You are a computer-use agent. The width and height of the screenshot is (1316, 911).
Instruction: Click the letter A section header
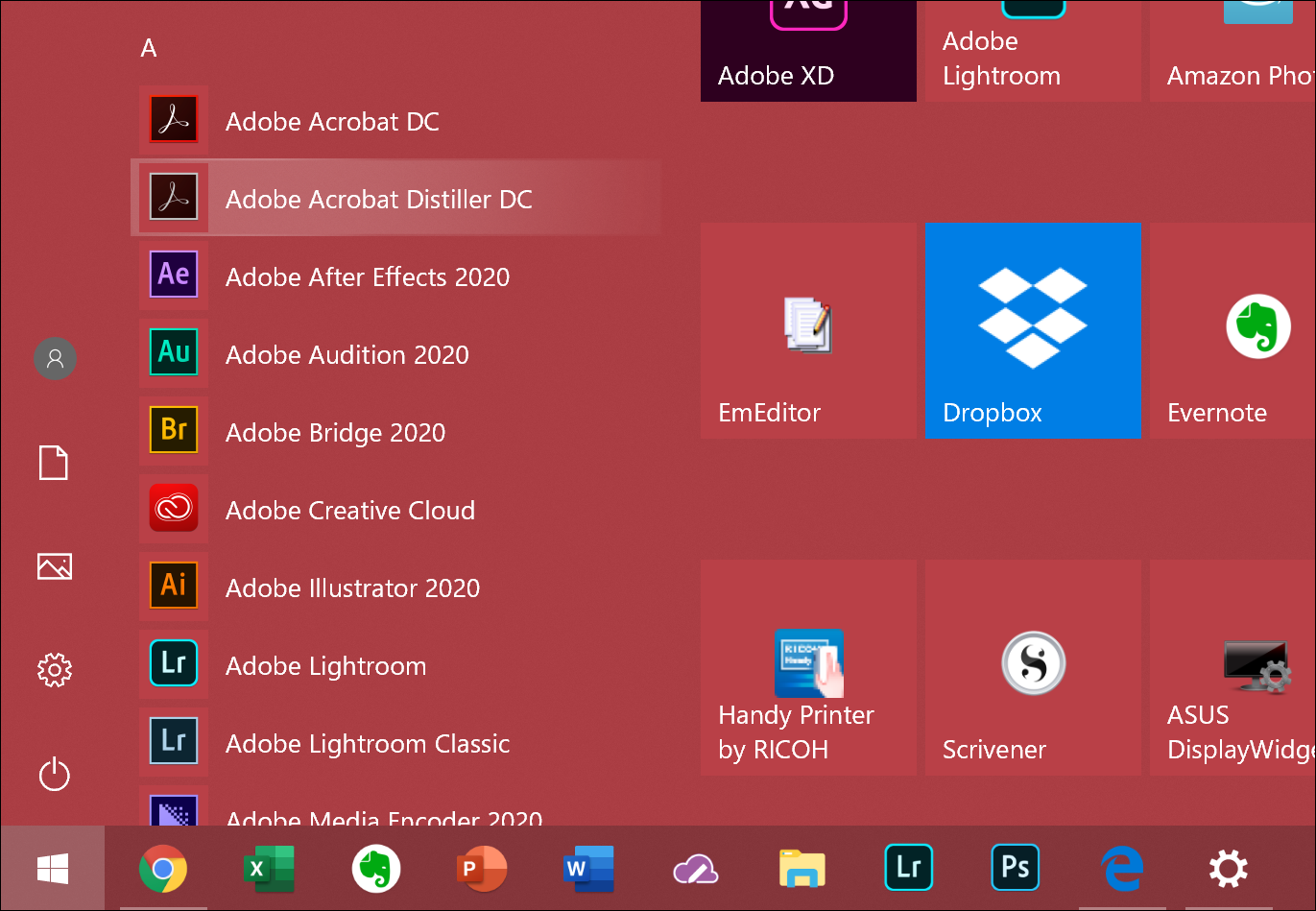point(149,48)
